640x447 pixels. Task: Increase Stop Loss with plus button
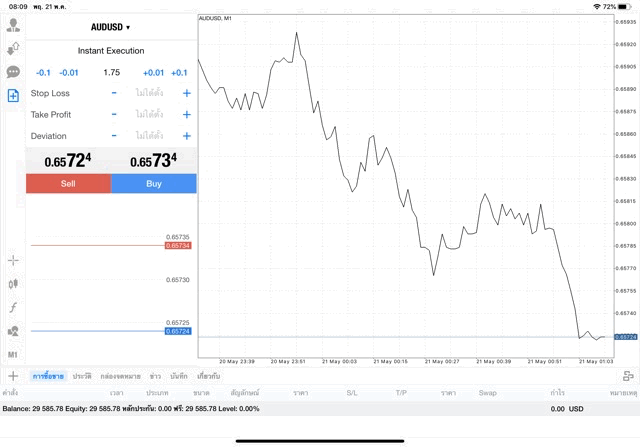click(186, 93)
